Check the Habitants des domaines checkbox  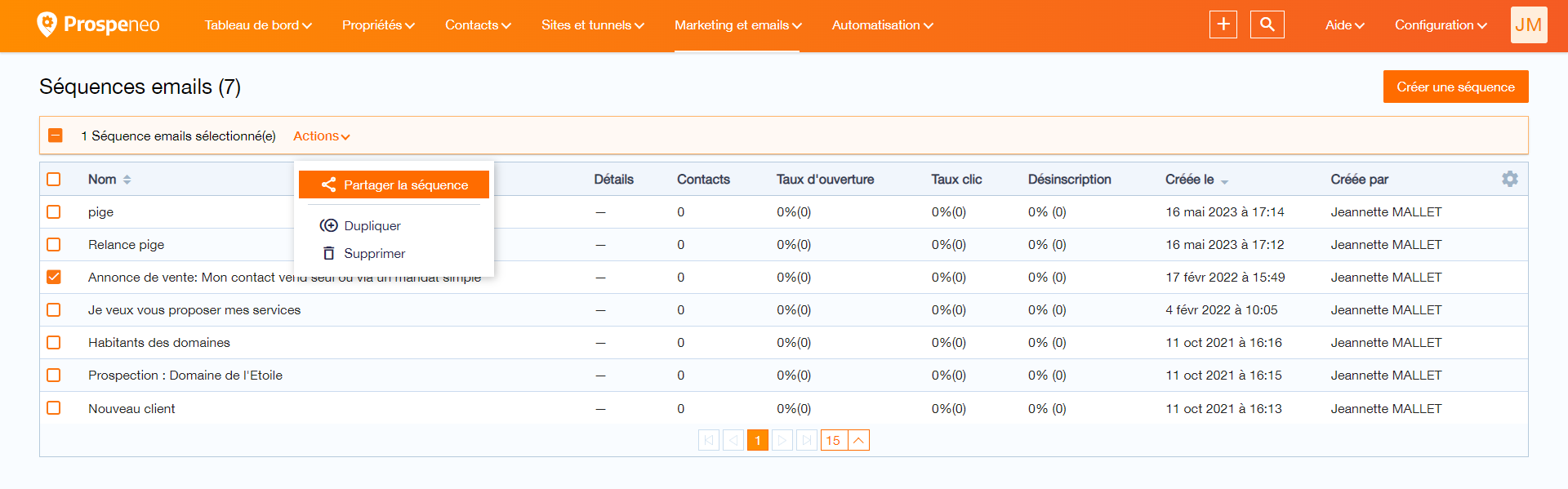54,342
